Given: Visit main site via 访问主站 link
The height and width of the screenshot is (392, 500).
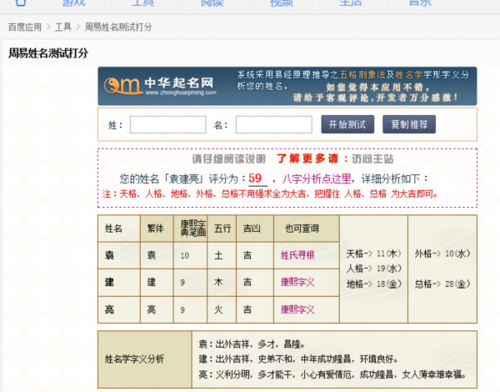Looking at the screenshot, I should 373,159.
